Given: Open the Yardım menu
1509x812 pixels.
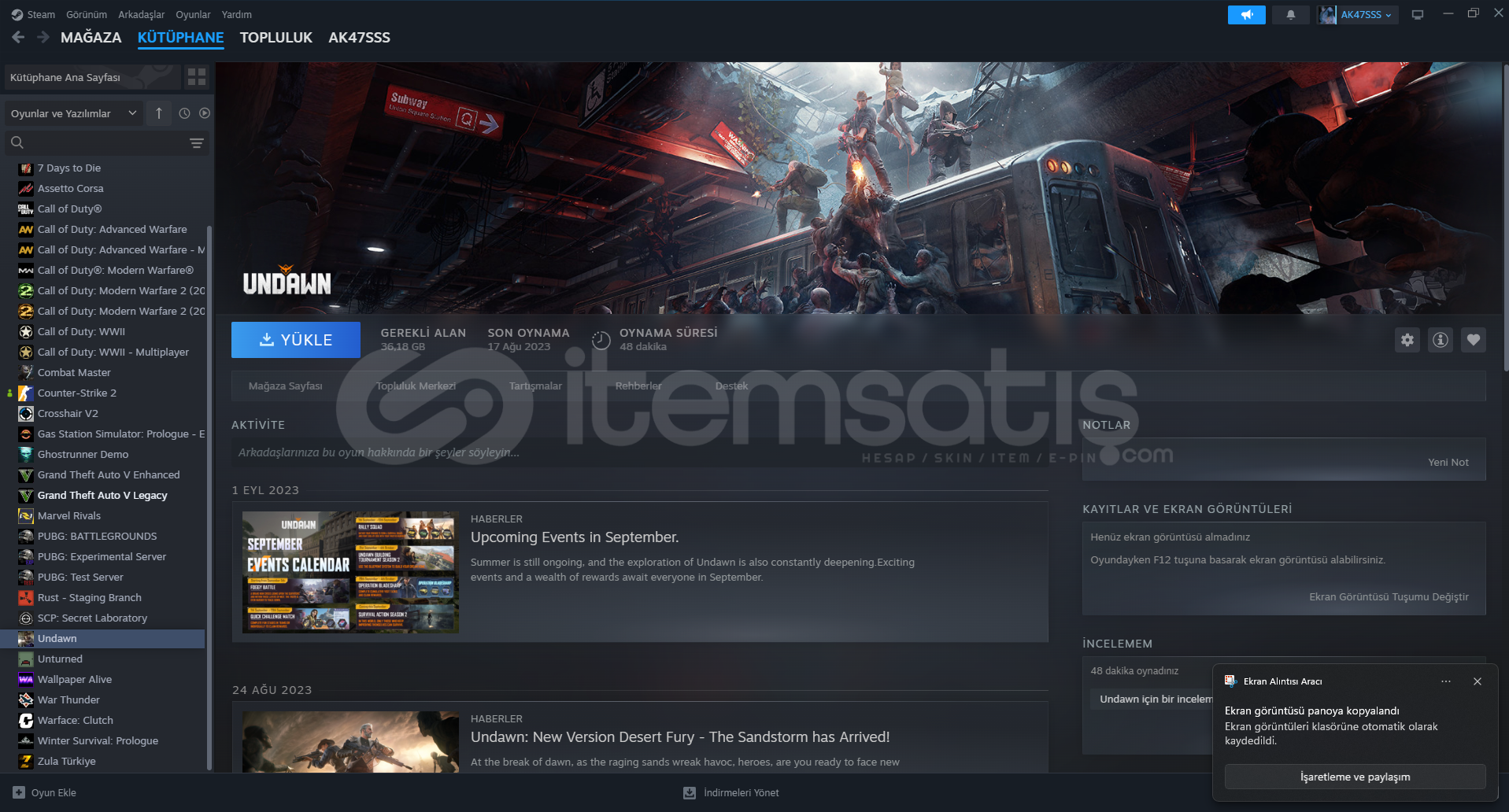Looking at the screenshot, I should pos(237,14).
